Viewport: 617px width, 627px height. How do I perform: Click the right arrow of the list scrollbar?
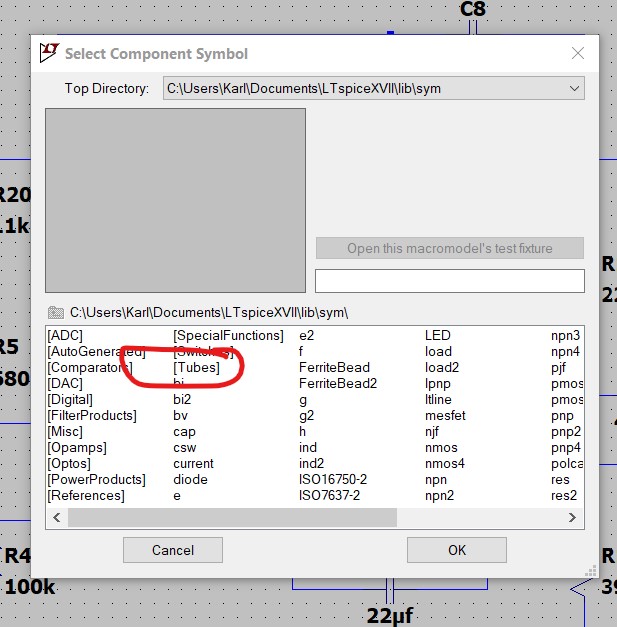[x=572, y=517]
